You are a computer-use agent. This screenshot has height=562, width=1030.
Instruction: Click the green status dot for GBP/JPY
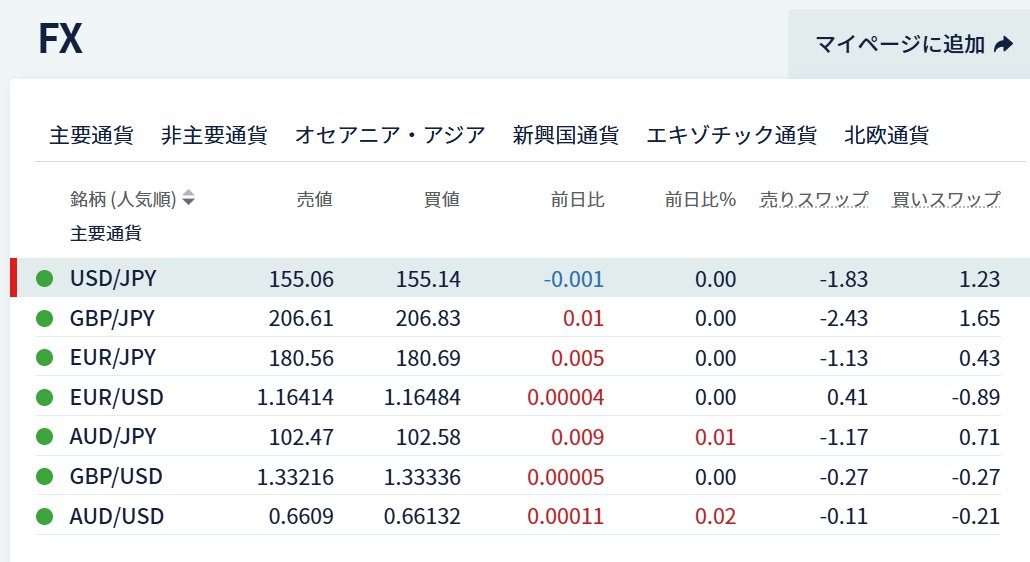pos(45,318)
